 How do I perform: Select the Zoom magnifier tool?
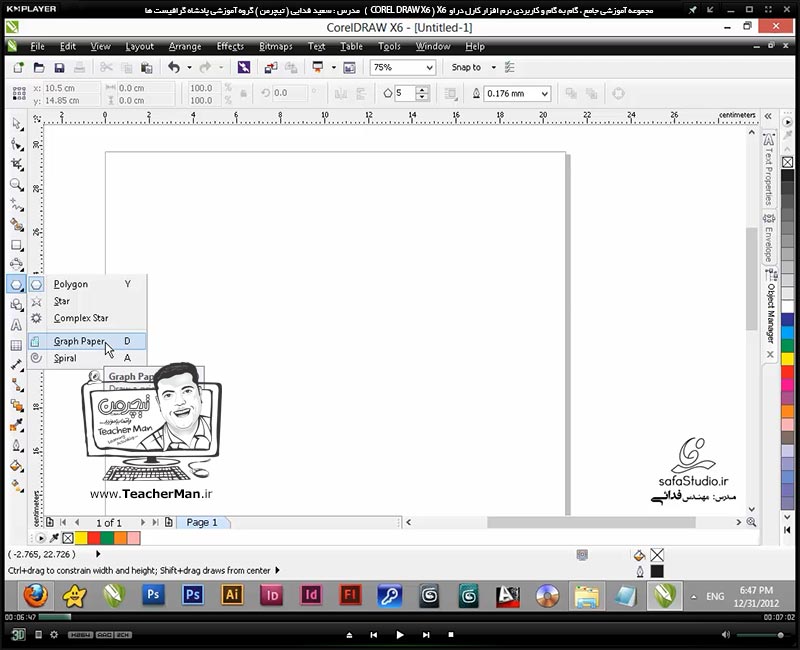pos(17,185)
